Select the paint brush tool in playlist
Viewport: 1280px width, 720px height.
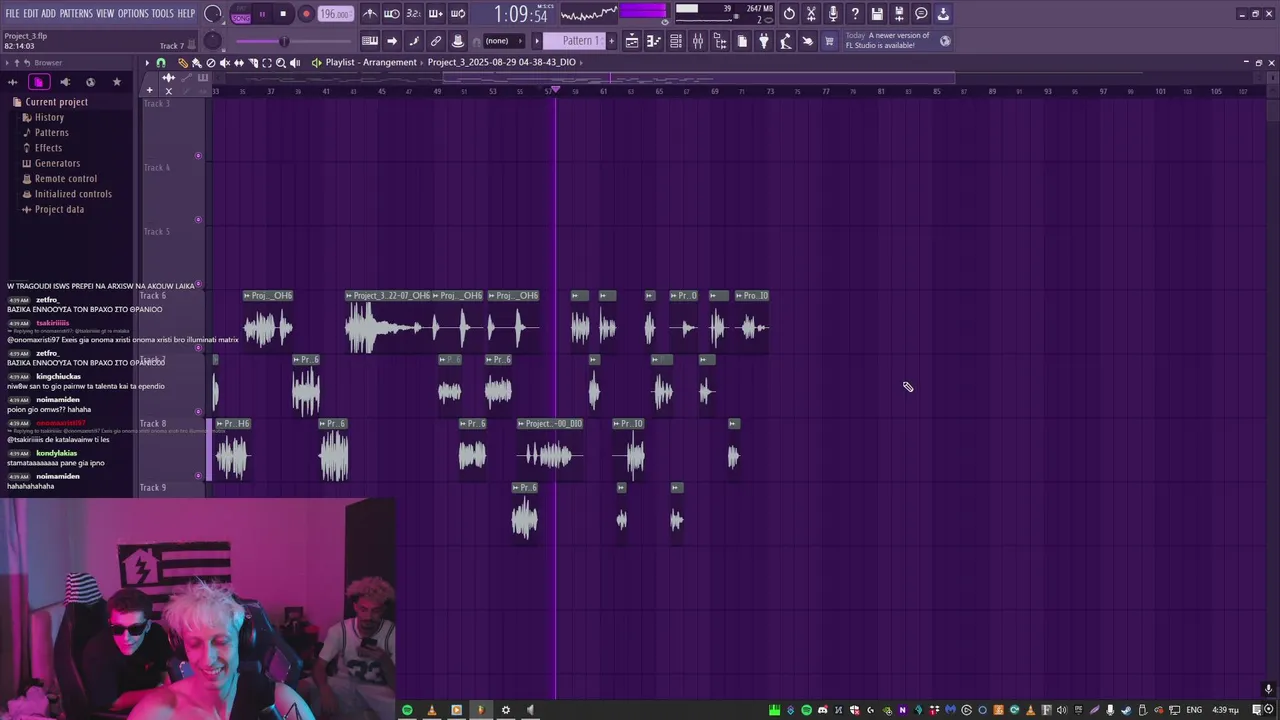[x=196, y=62]
